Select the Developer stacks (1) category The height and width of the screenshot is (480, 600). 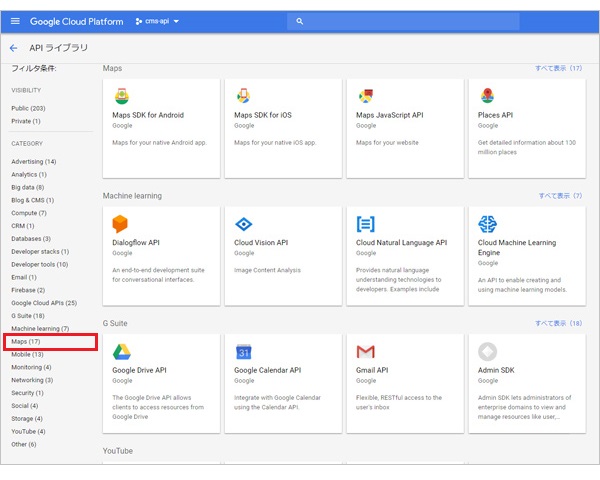coord(40,251)
